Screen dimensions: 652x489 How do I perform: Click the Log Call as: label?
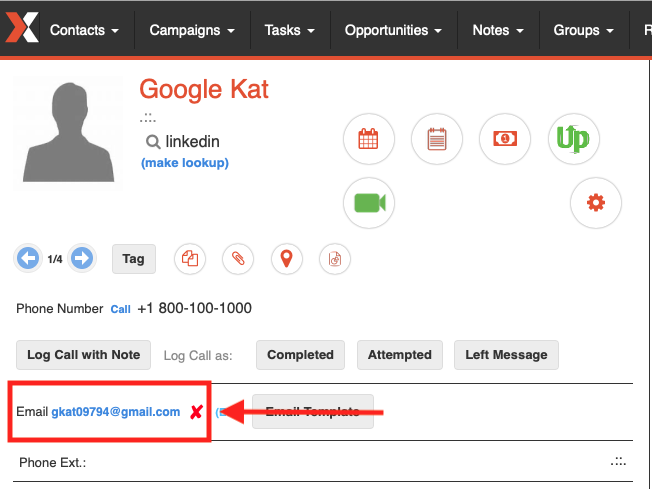click(x=198, y=356)
